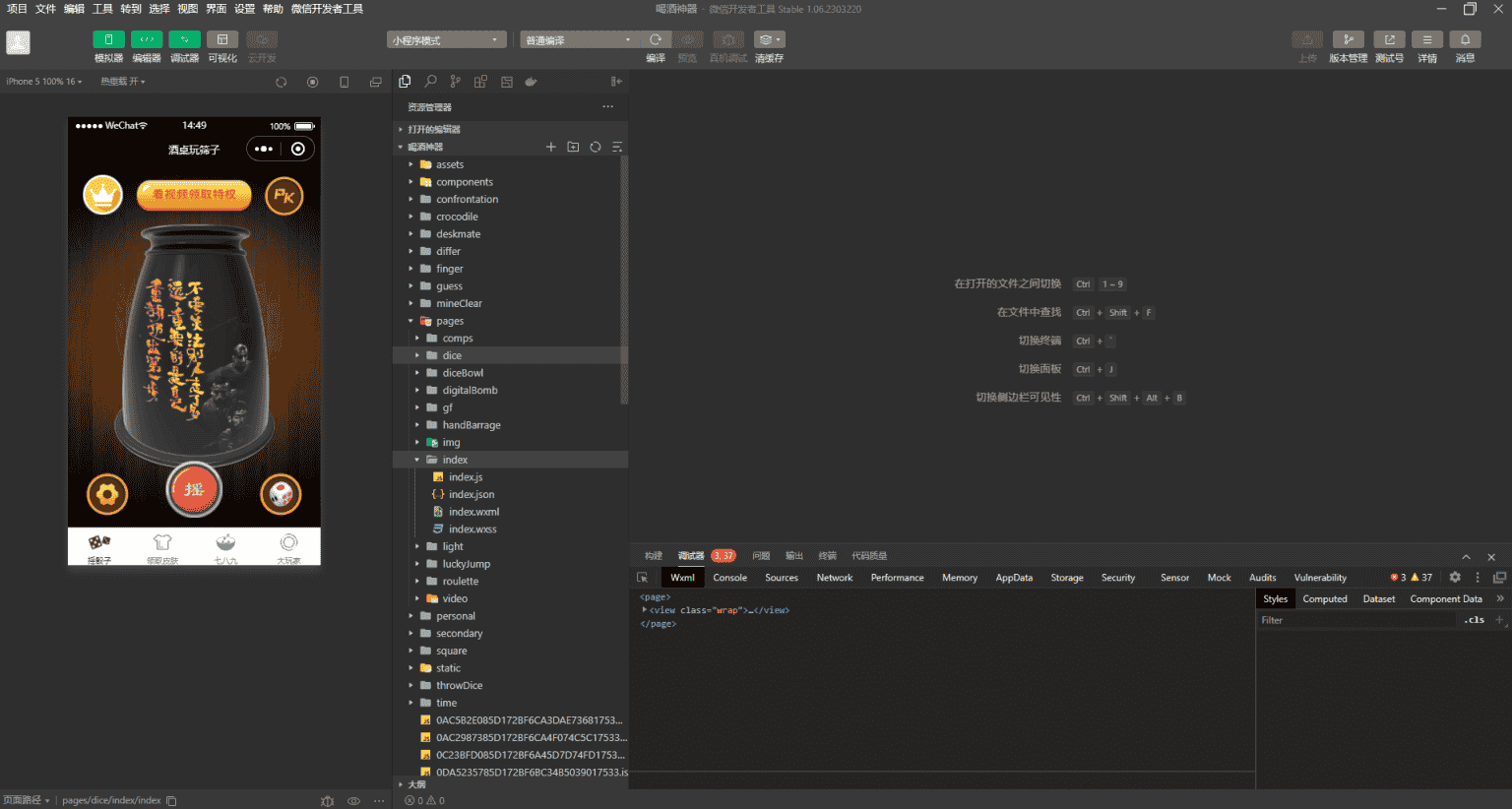This screenshot has height=809, width=1512.
Task: Open the 小程序模式 mode dropdown
Action: [446, 40]
